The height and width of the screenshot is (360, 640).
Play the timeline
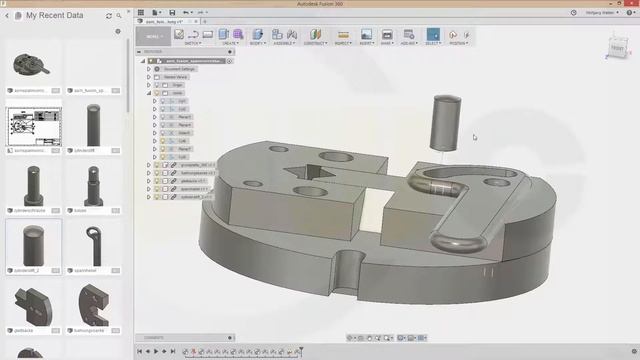(156, 351)
